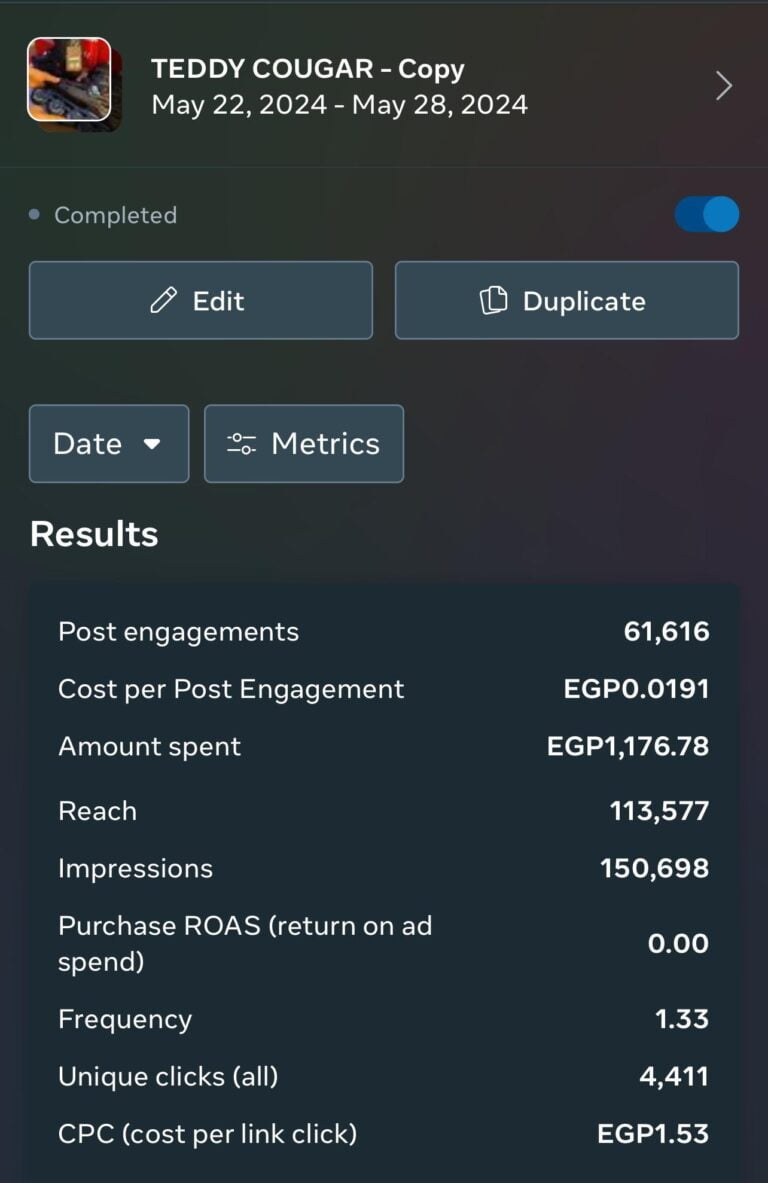Select the Purchase ROAS metric label

(245, 943)
